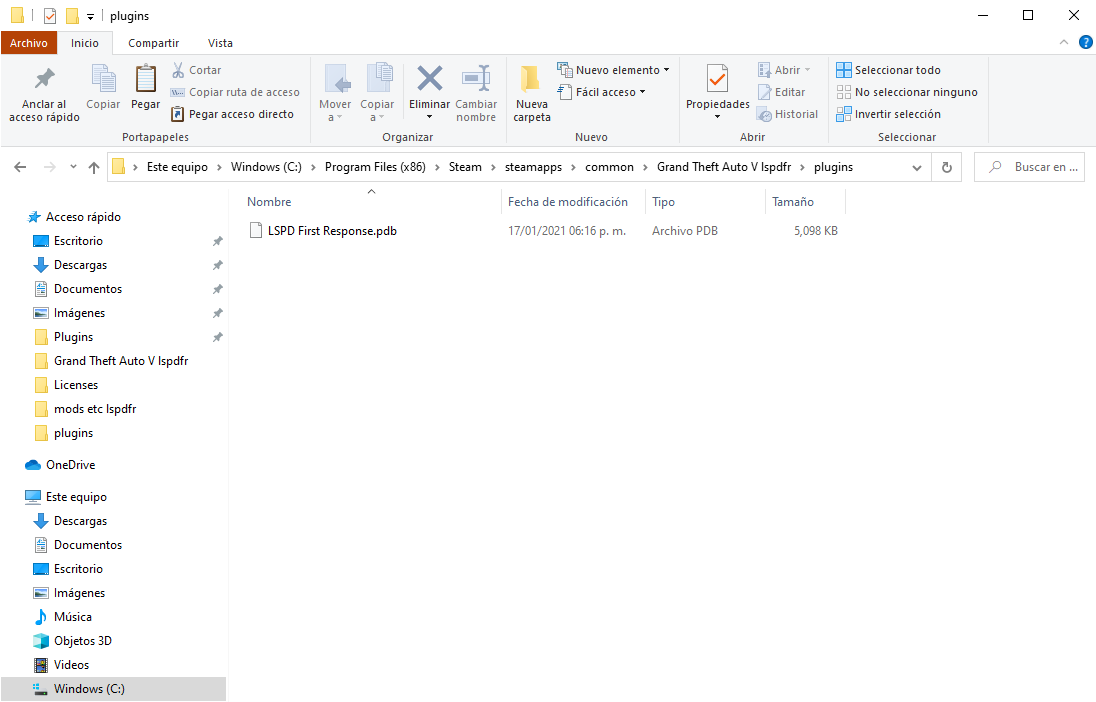
Task: Click Pegar acceso directo
Action: [x=233, y=114]
